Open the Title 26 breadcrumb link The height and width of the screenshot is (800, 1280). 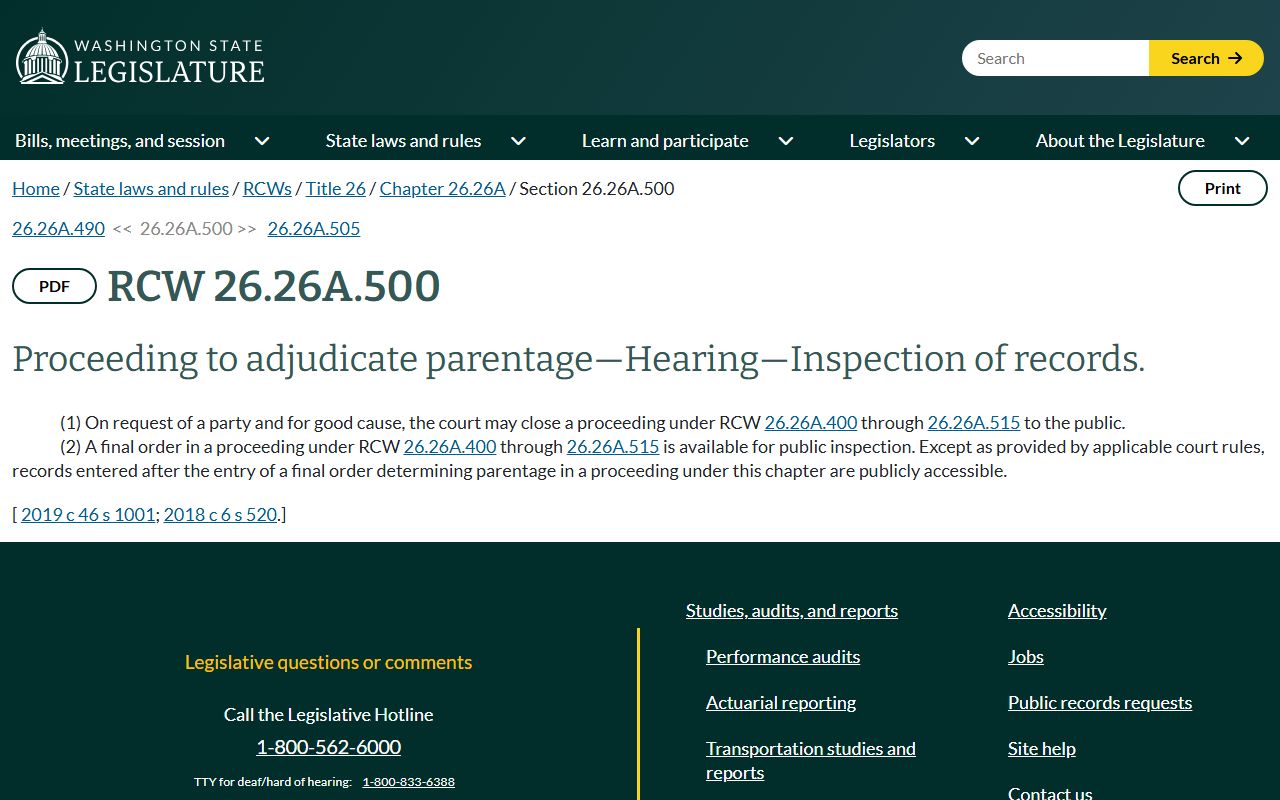tap(336, 188)
